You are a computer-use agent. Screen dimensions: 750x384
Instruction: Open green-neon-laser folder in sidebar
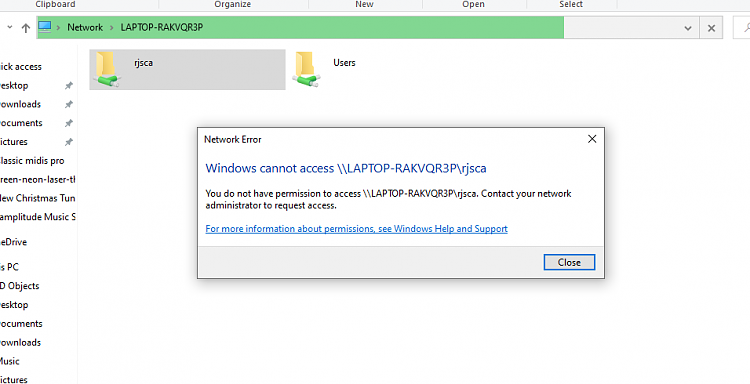pos(38,179)
